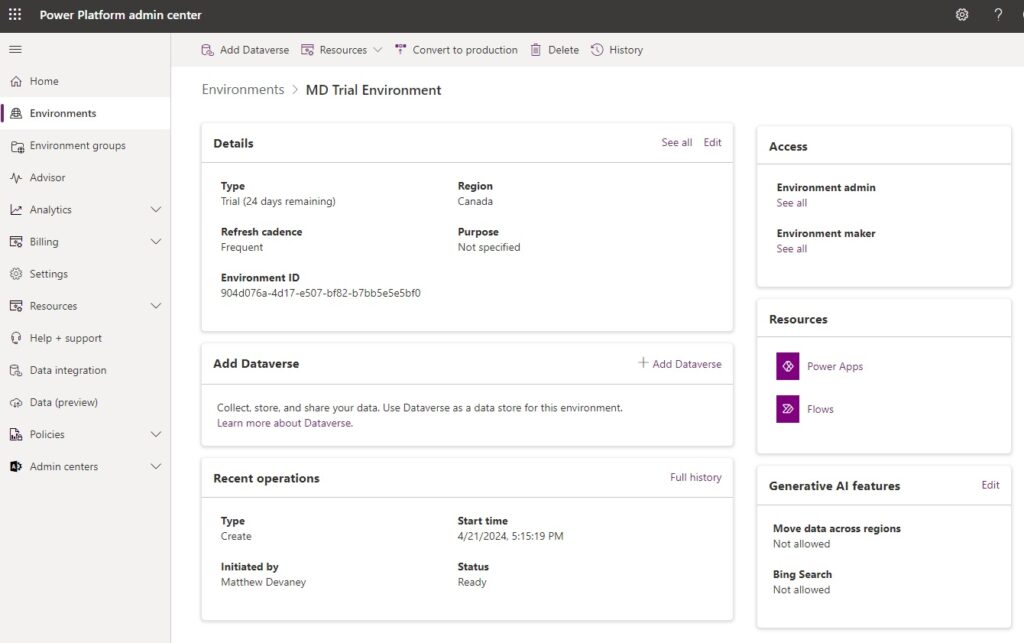
Task: Edit the environment Details
Action: coord(712,142)
